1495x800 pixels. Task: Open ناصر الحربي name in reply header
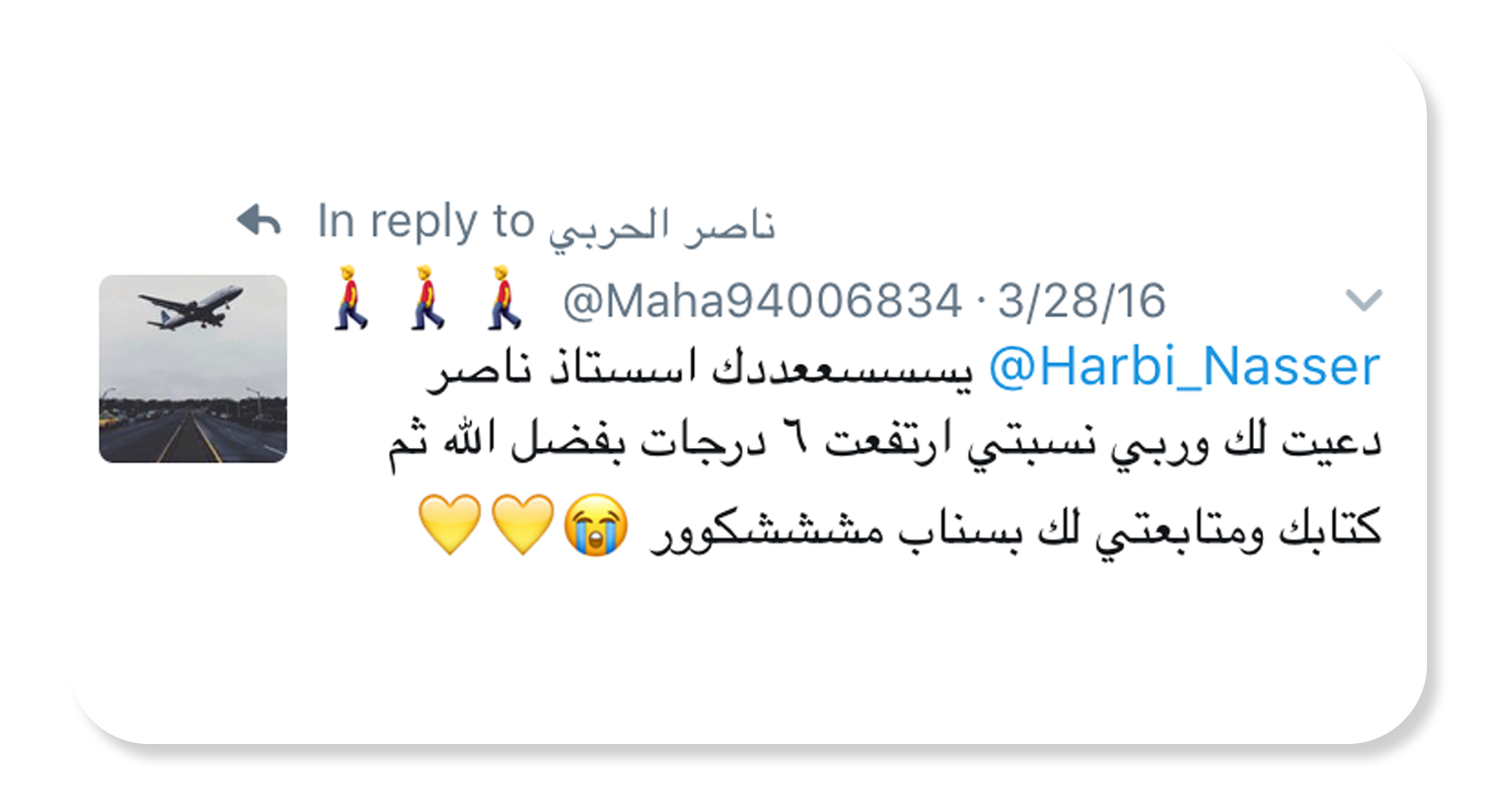[661, 225]
